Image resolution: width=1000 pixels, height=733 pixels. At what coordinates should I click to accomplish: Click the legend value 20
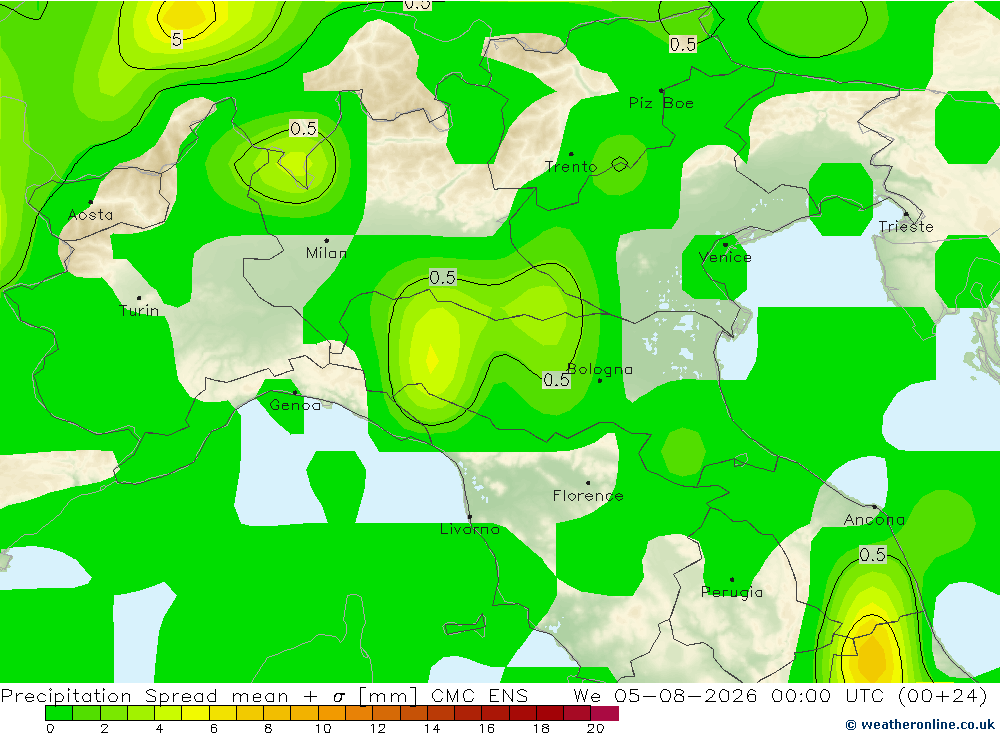click(x=595, y=728)
